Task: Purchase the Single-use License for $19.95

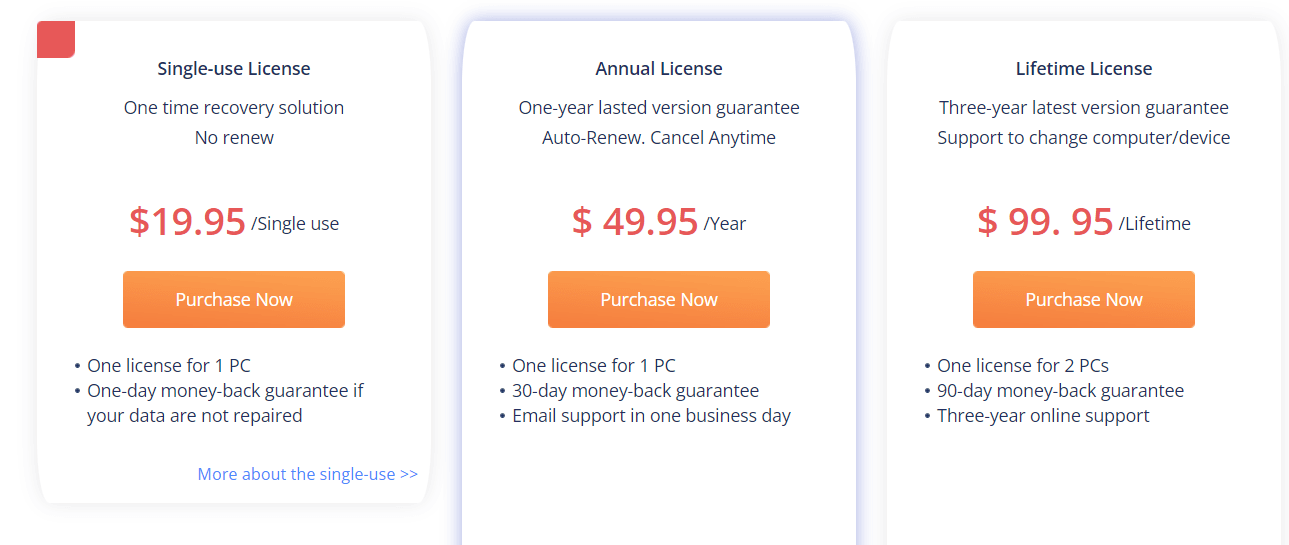Action: pos(234,299)
